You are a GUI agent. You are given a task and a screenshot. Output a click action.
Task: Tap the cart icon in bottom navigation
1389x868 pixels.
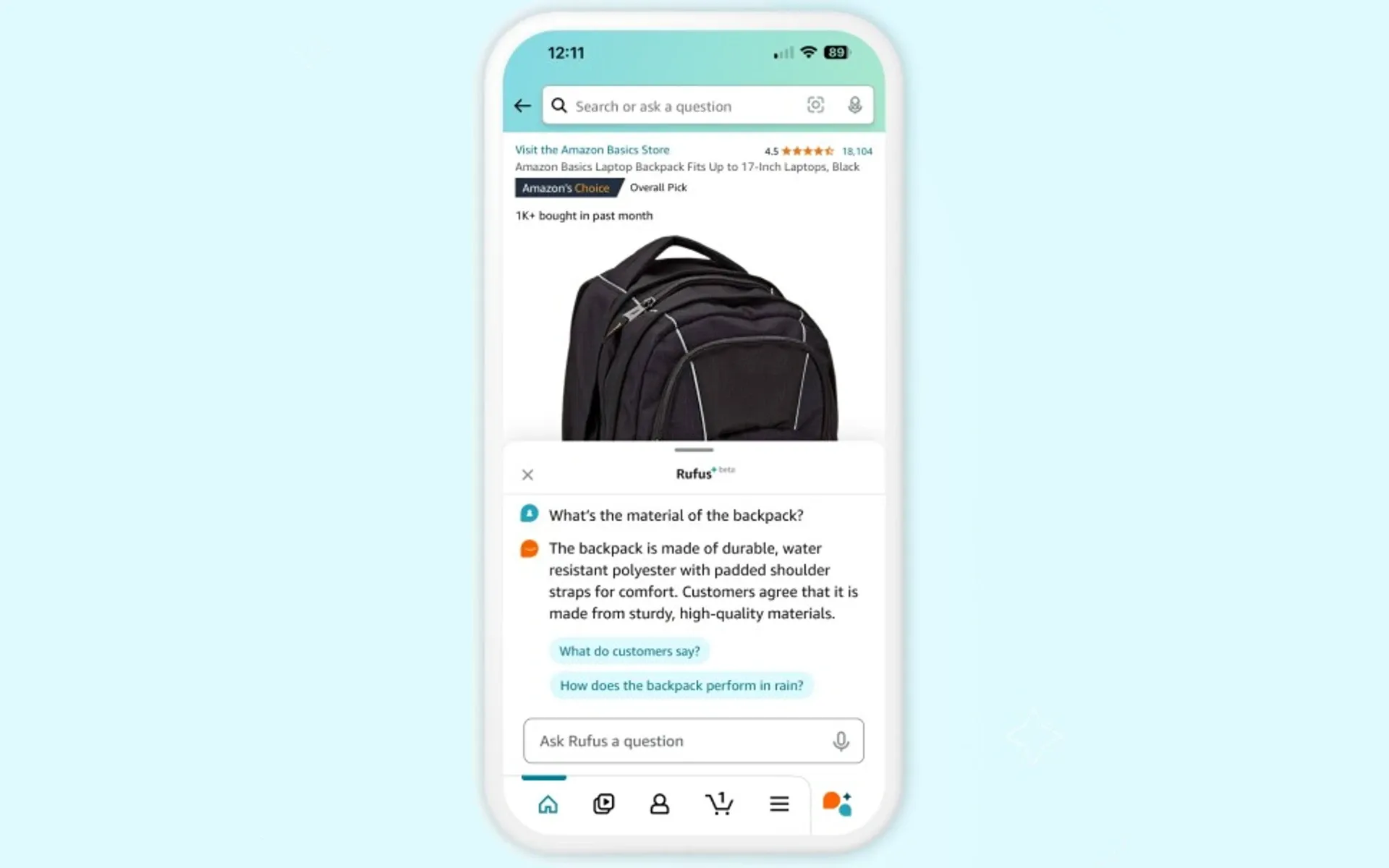(x=719, y=803)
